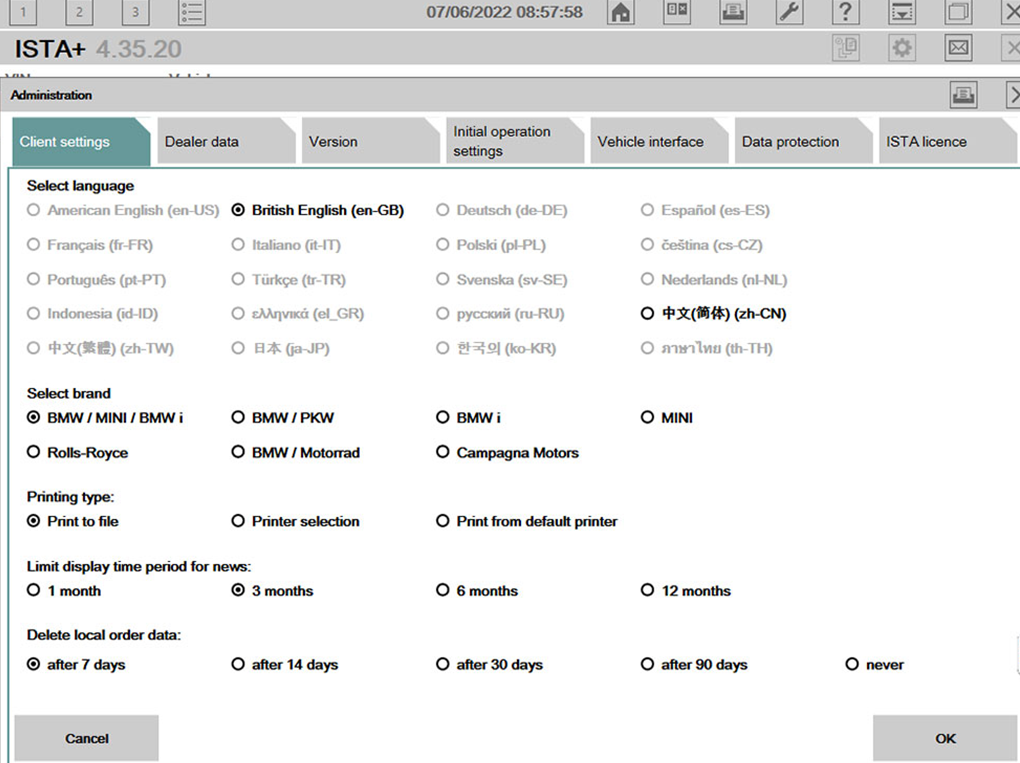Click the two-box panel icon beside the home icon
This screenshot has height=763, width=1020.
677,12
